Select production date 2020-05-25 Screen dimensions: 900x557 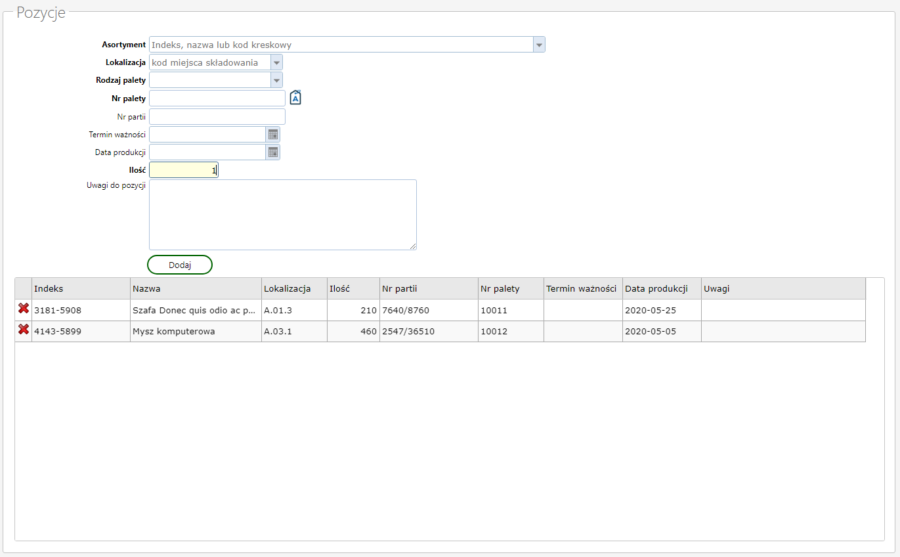pyautogui.click(x=662, y=310)
